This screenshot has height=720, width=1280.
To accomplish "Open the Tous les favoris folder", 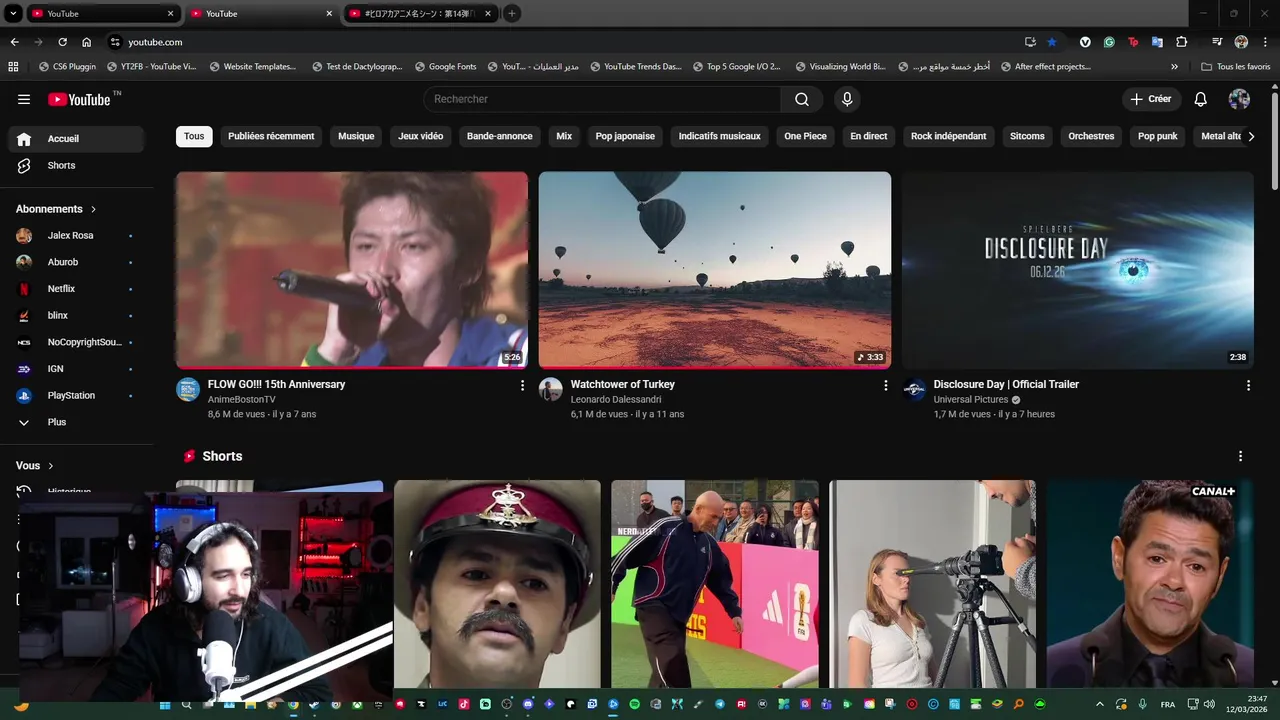I will [1236, 67].
